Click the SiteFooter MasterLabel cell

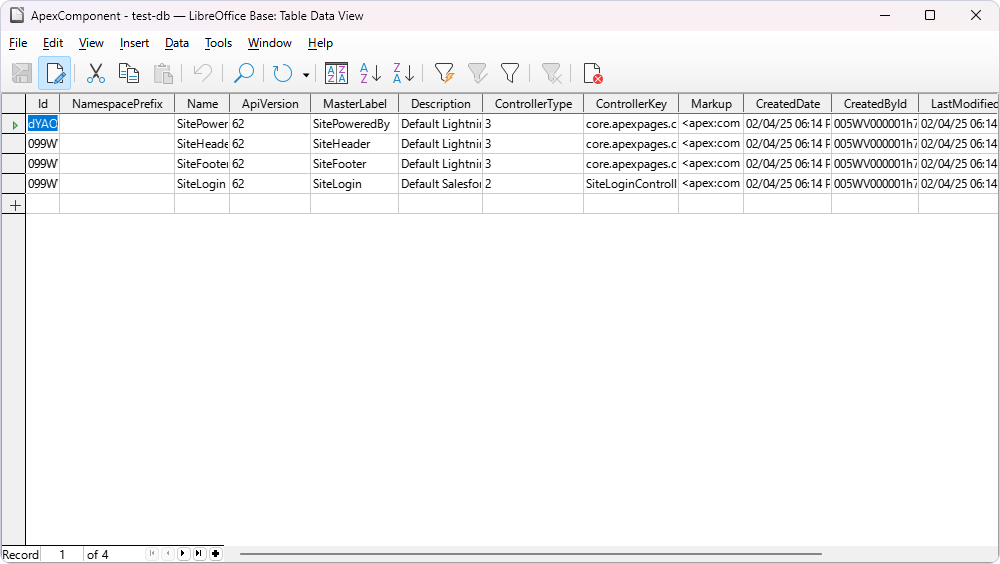click(355, 164)
